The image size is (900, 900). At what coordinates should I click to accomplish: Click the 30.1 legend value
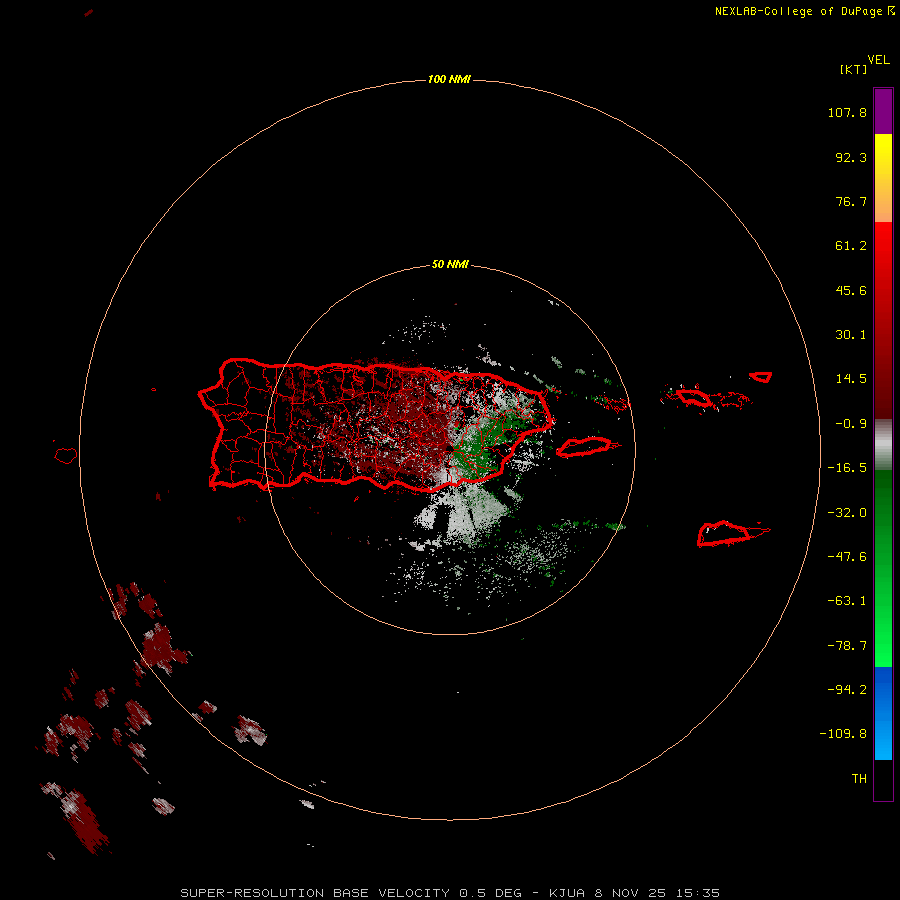pyautogui.click(x=851, y=335)
